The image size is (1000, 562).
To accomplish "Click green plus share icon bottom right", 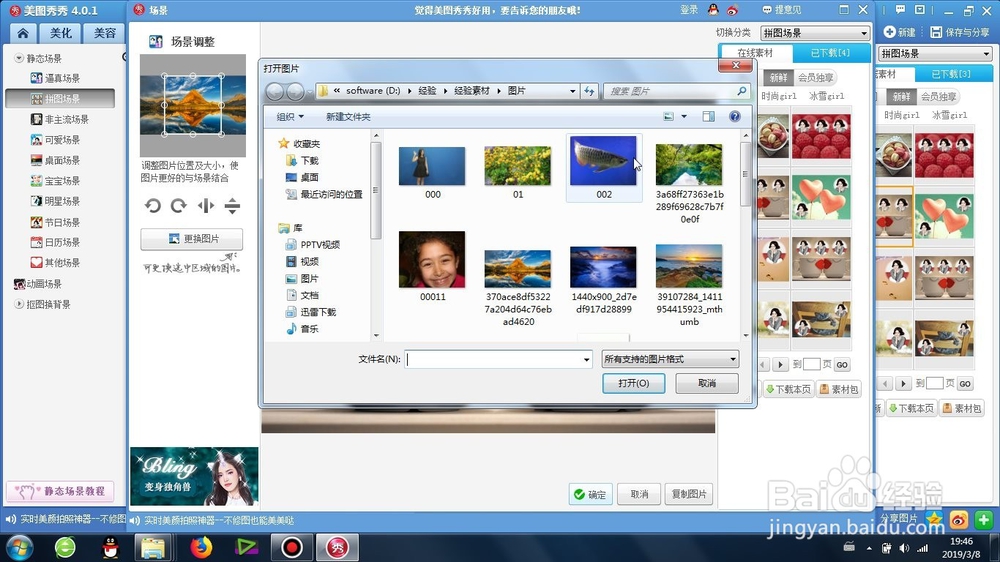I will (x=983, y=520).
